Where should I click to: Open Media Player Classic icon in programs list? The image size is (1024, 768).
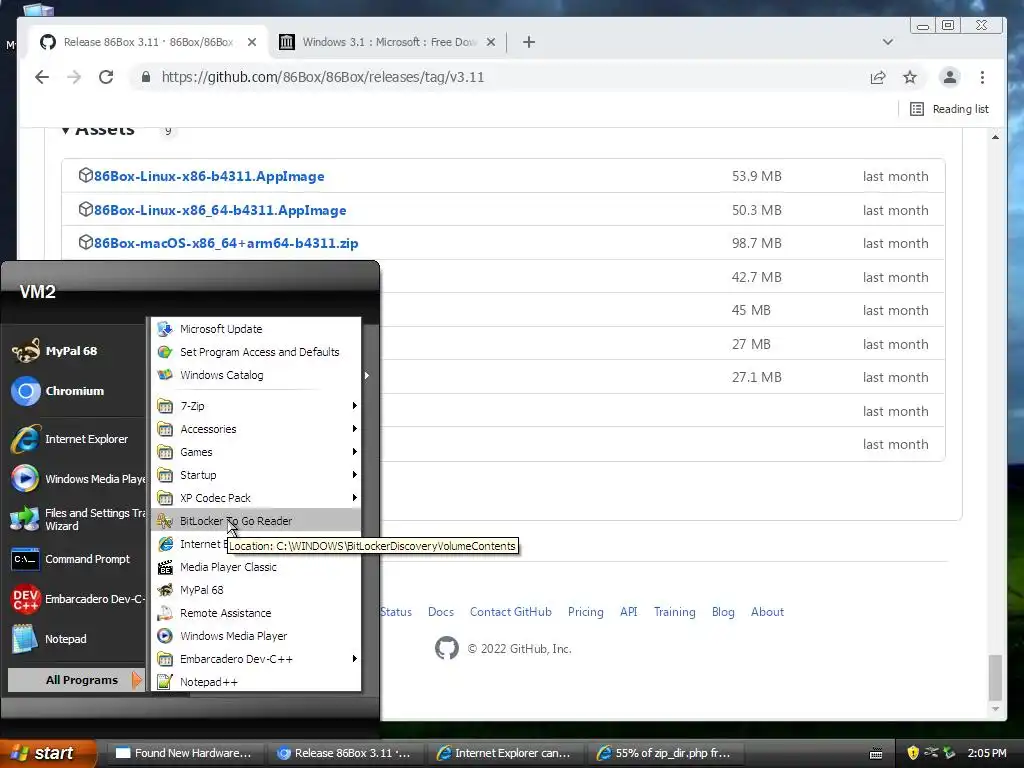pos(165,567)
